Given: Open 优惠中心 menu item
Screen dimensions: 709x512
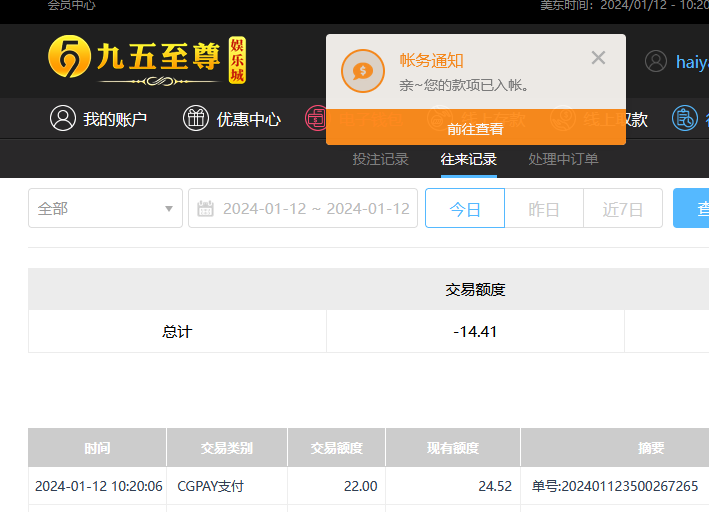Looking at the screenshot, I should click(x=249, y=119).
